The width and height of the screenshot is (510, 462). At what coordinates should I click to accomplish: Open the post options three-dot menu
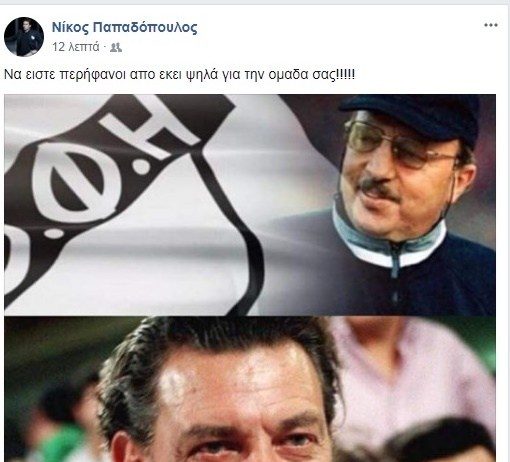pos(491,25)
